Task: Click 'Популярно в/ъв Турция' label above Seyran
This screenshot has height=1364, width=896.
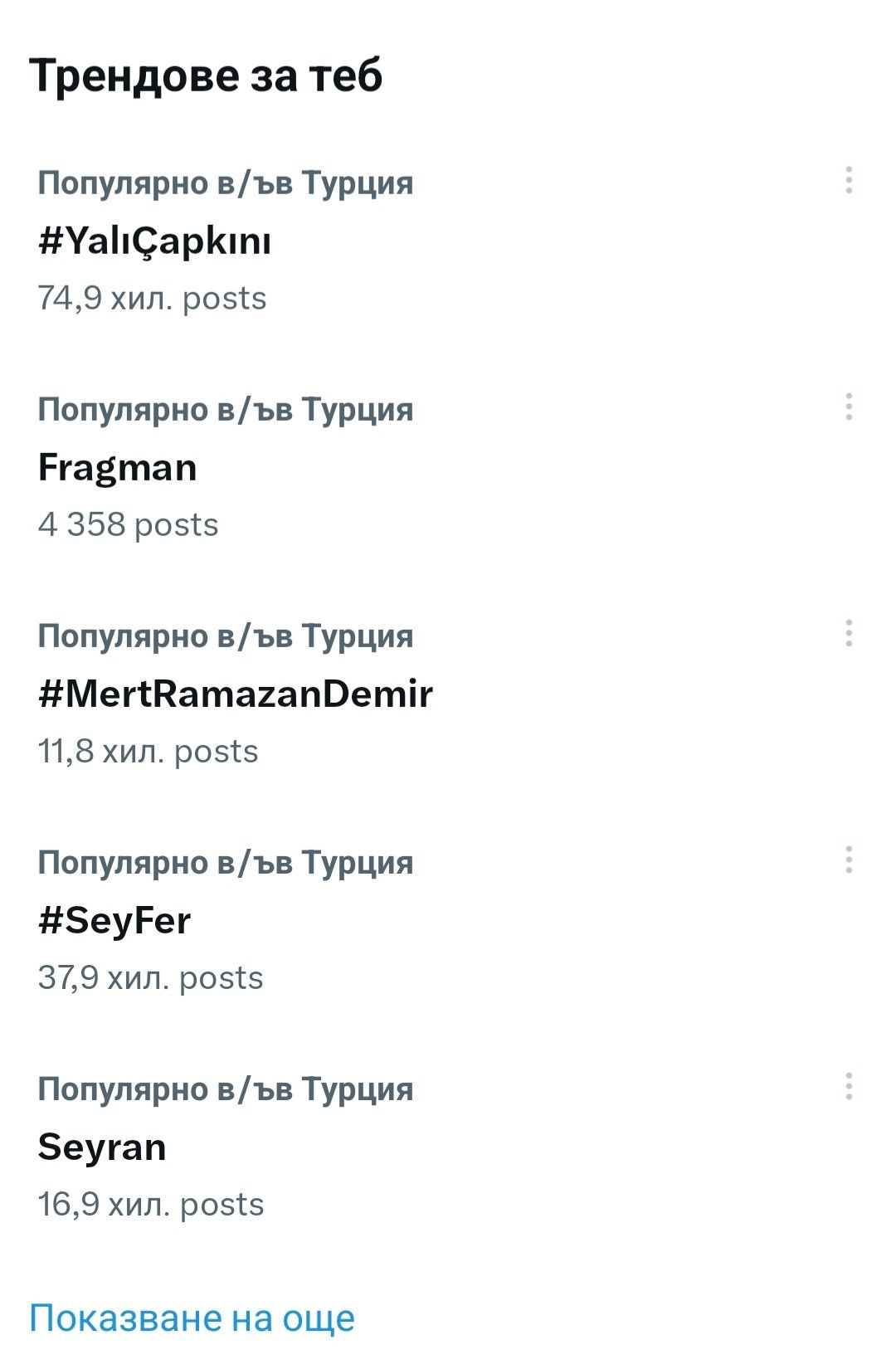Action: point(225,1089)
